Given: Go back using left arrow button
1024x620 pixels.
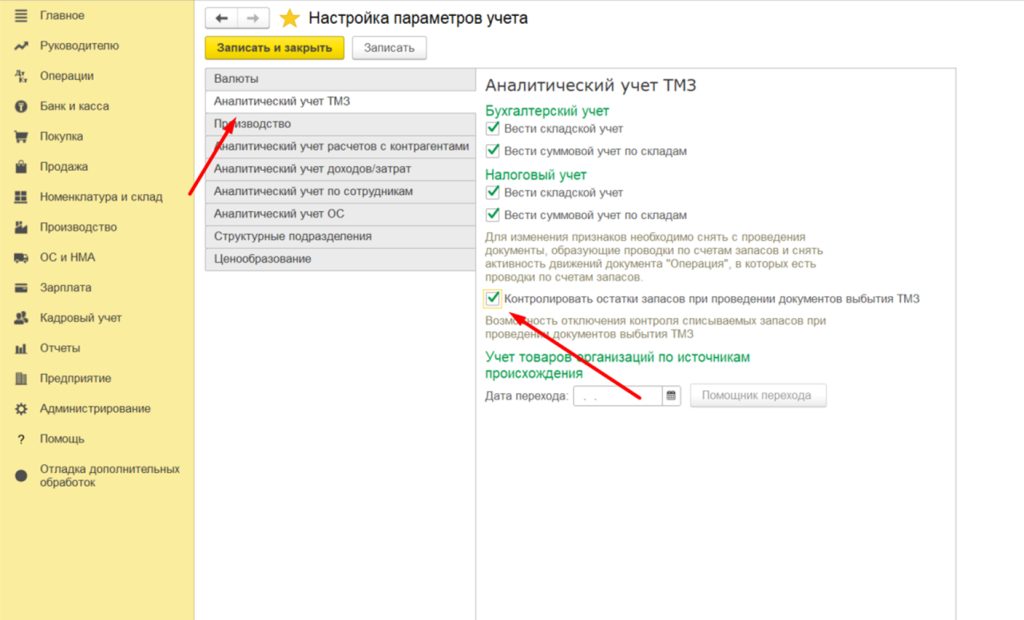Looking at the screenshot, I should 222,18.
